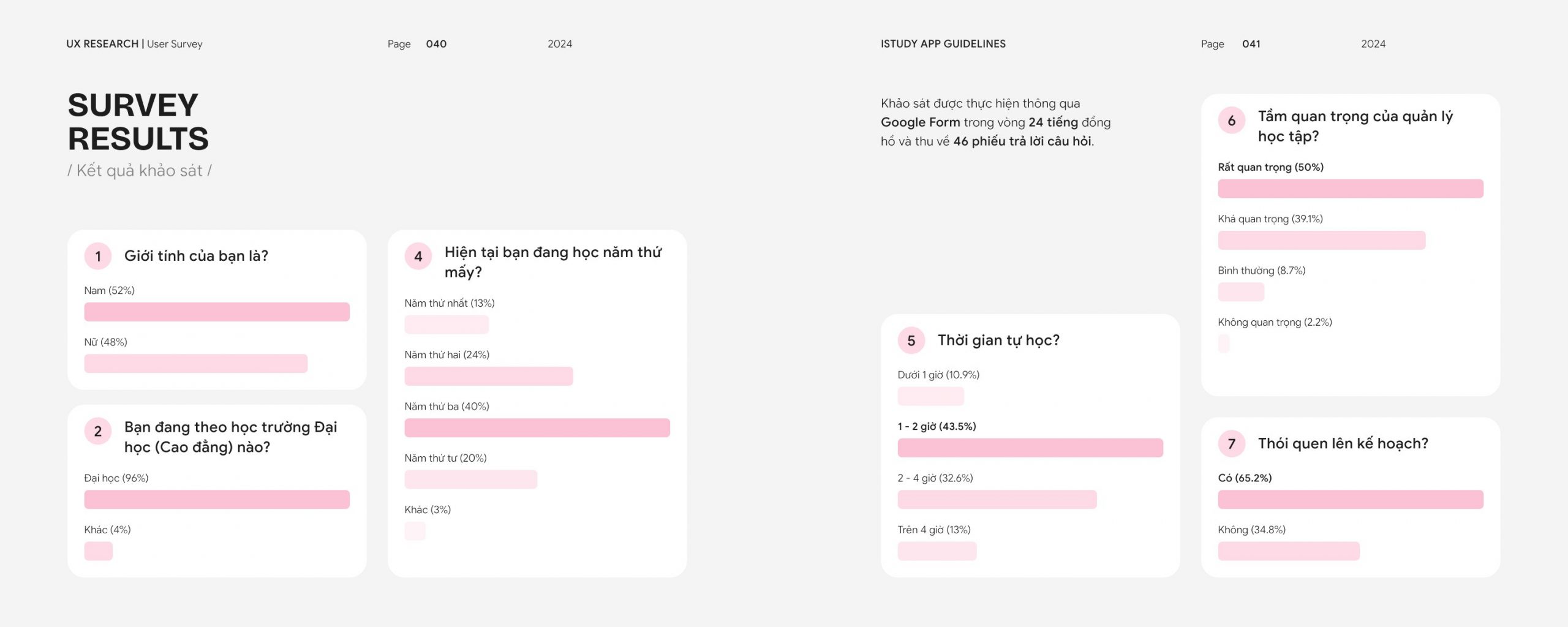This screenshot has width=1568, height=627.
Task: Click the number 7 question badge
Action: 1232,444
